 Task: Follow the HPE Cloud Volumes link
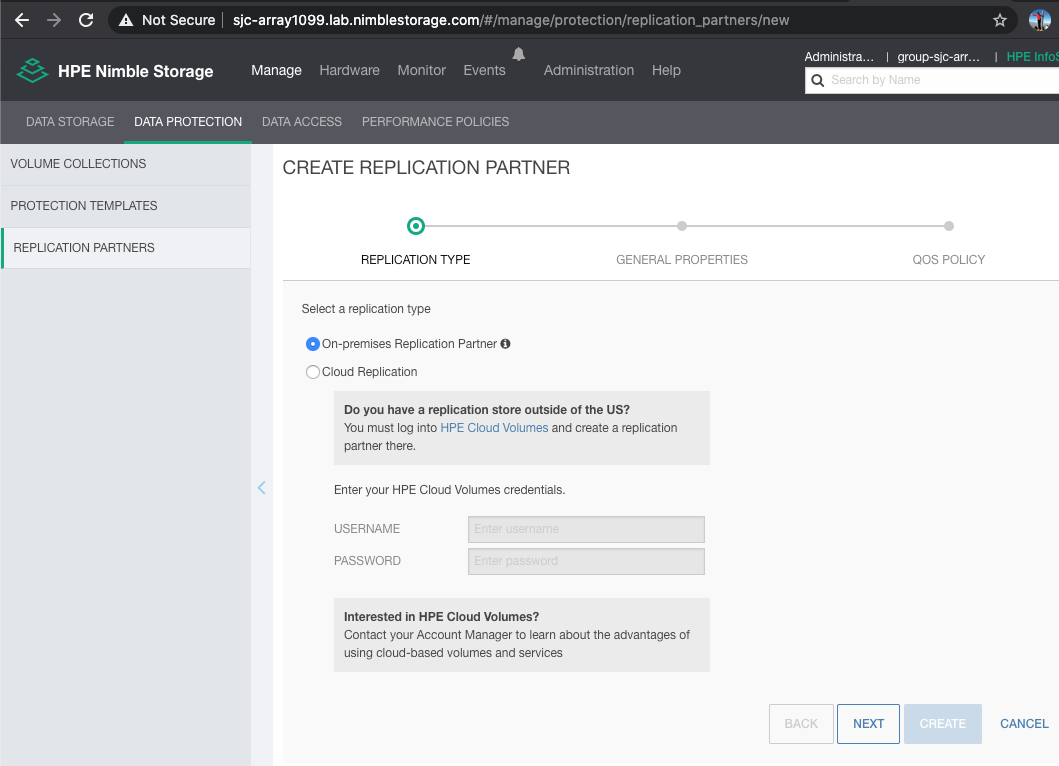pyautogui.click(x=494, y=428)
